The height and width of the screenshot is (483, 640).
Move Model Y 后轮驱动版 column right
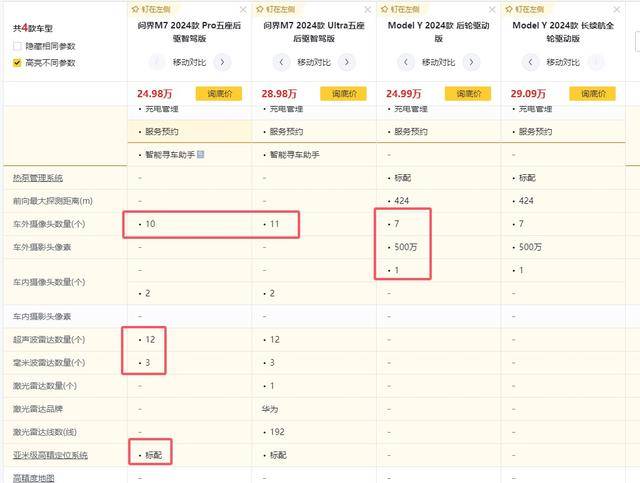click(x=471, y=62)
